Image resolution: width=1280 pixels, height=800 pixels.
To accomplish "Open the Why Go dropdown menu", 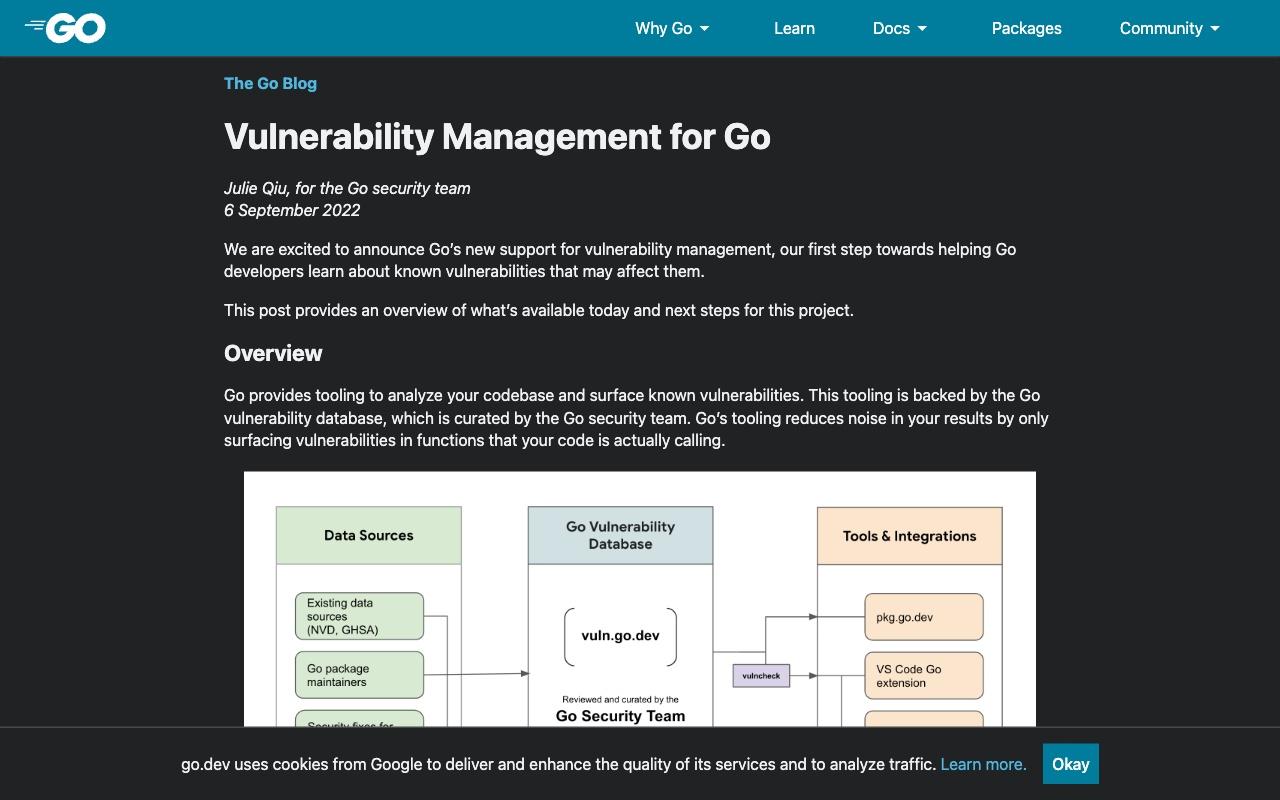I will [672, 28].
